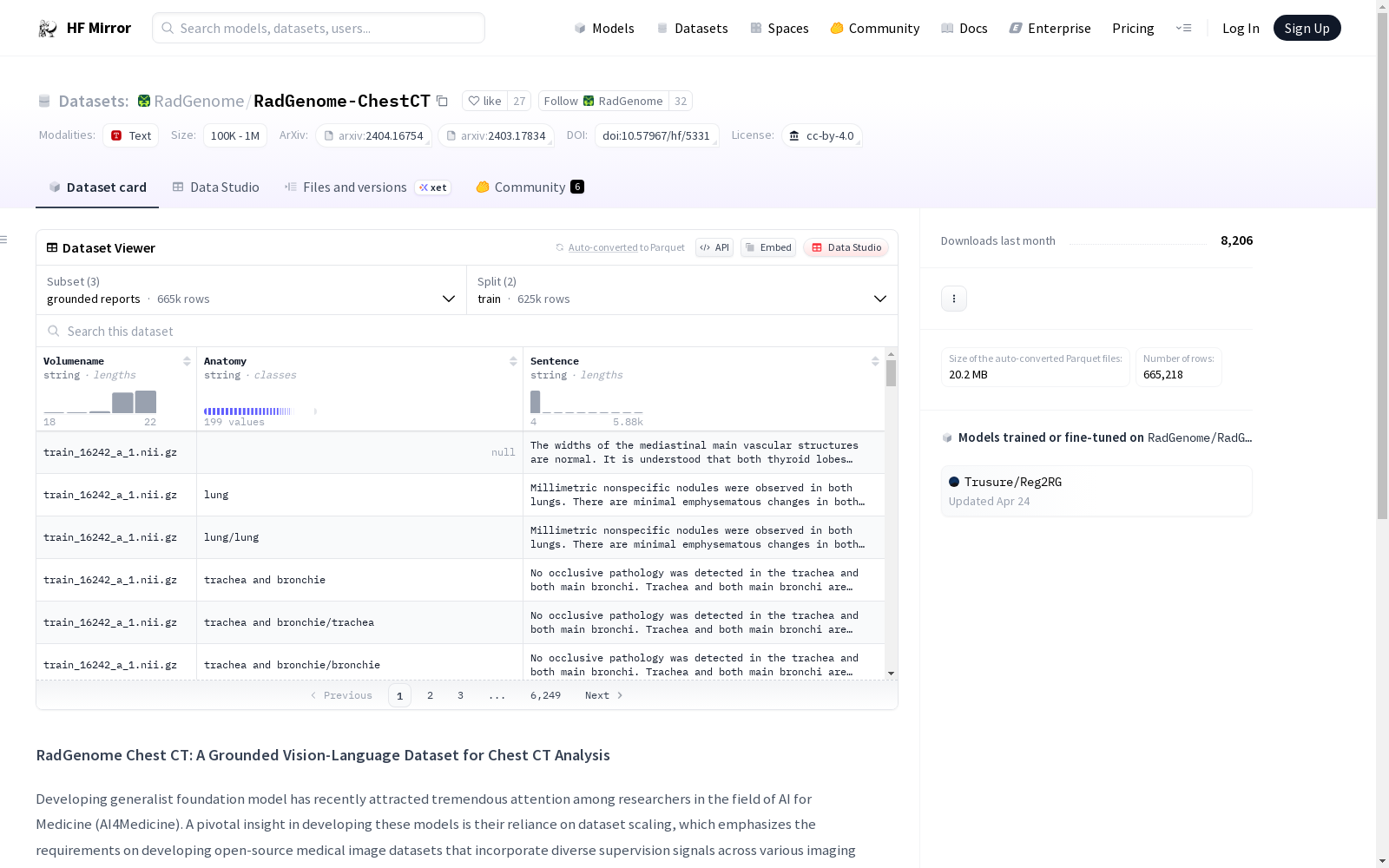Click the Sign Up button
The width and height of the screenshot is (1389, 868).
pos(1307,28)
